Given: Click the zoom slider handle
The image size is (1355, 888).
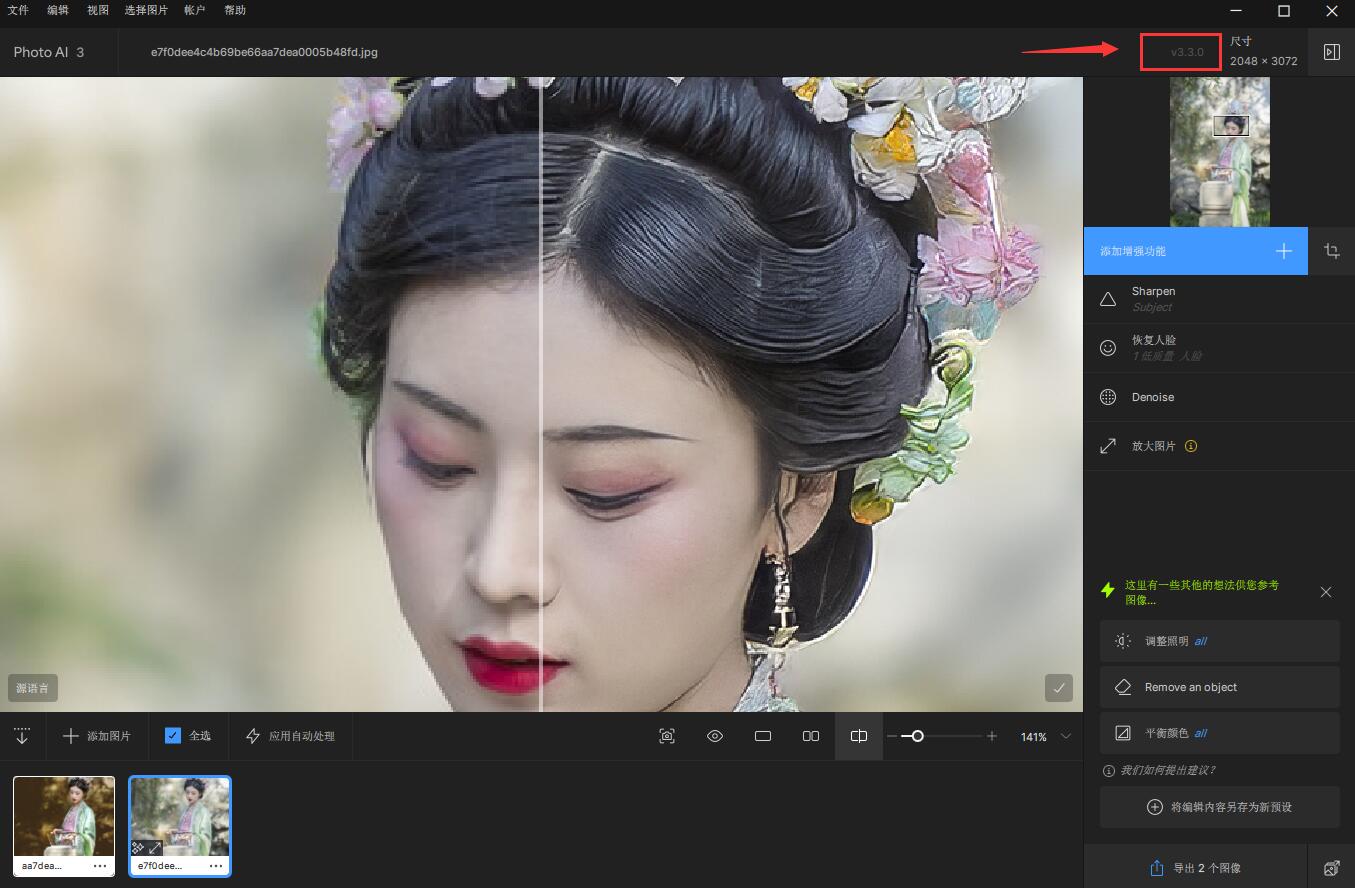Looking at the screenshot, I should [918, 736].
